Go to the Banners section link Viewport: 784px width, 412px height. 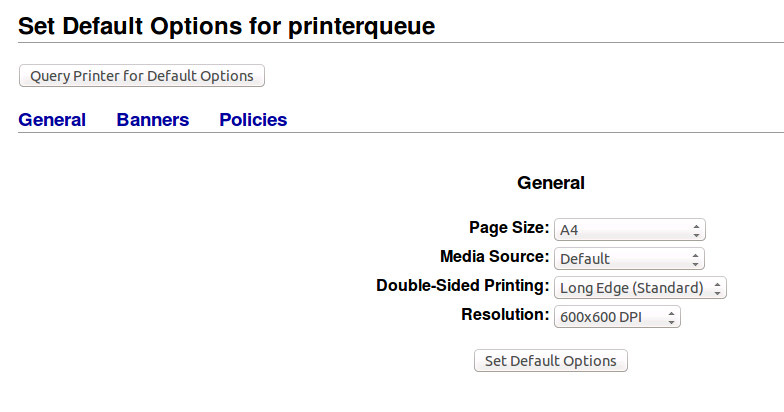pos(153,120)
